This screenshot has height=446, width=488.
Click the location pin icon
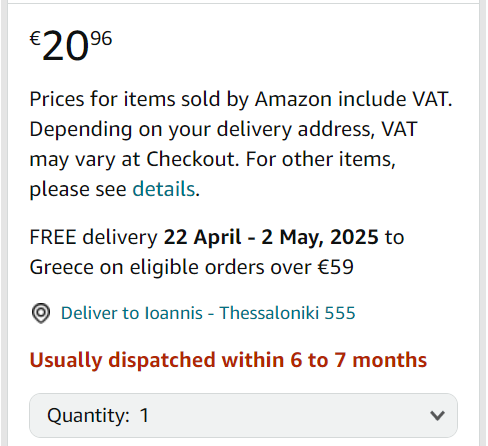(x=41, y=313)
